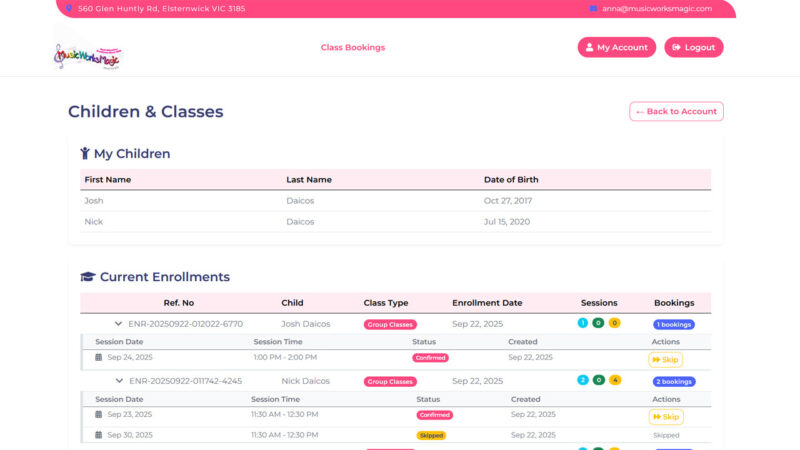Skip the Sep 23, 2025 session
The height and width of the screenshot is (450, 800).
[x=666, y=417]
